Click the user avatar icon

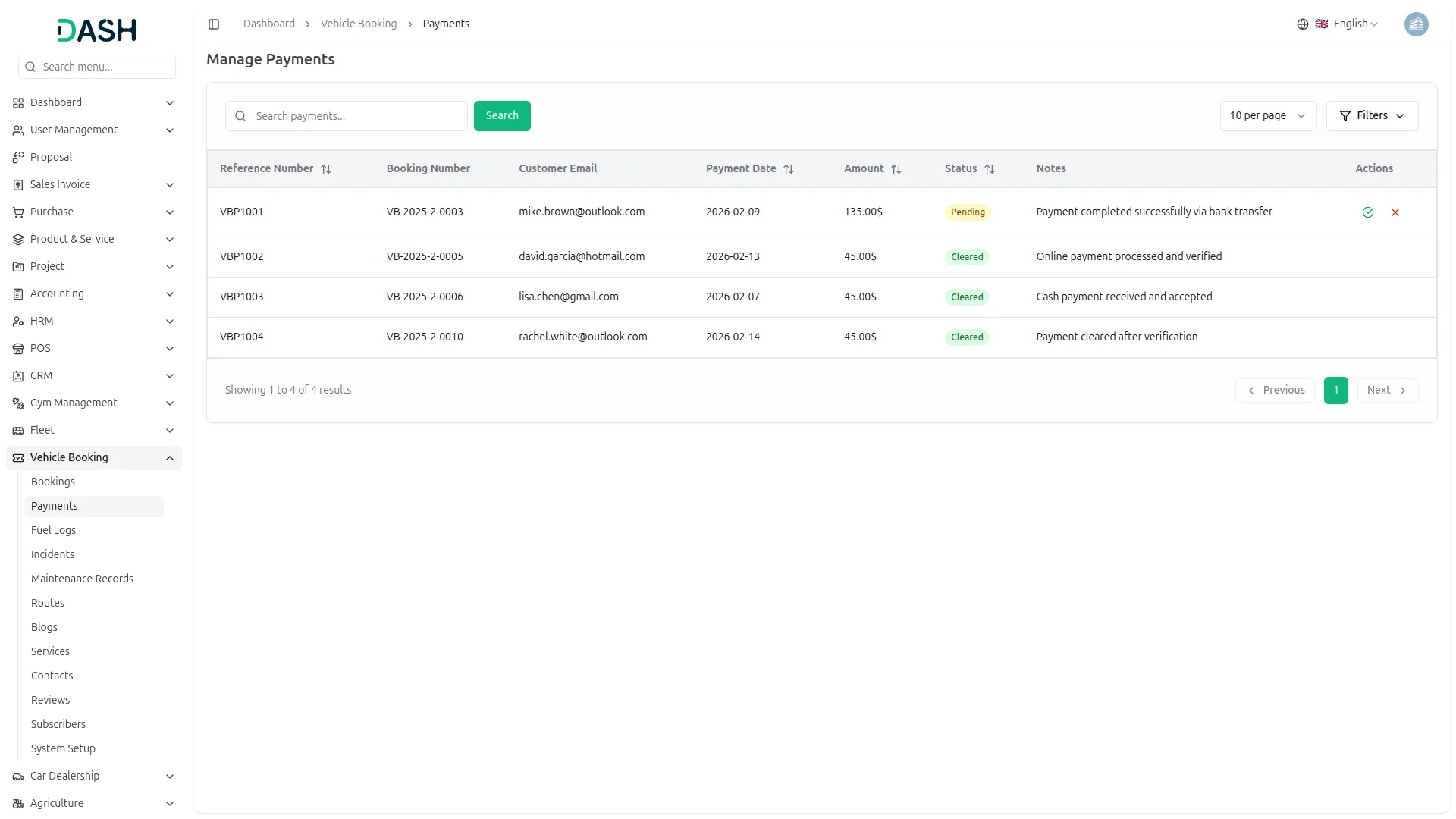[x=1415, y=24]
